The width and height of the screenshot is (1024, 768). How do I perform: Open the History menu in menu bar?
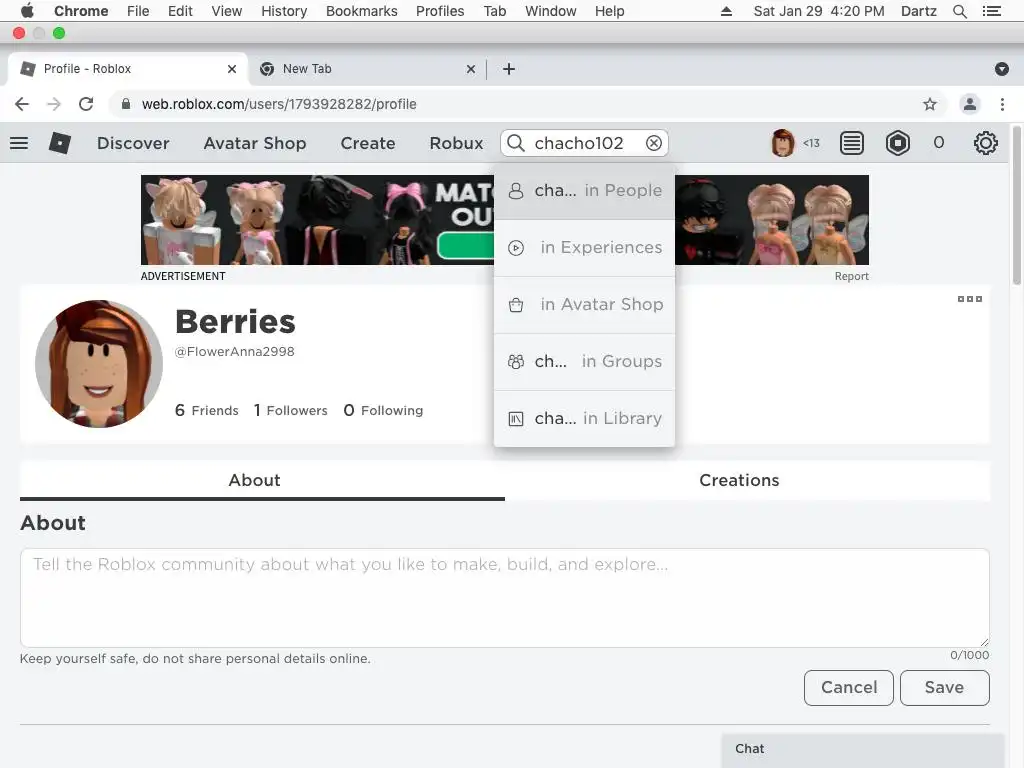tap(283, 11)
